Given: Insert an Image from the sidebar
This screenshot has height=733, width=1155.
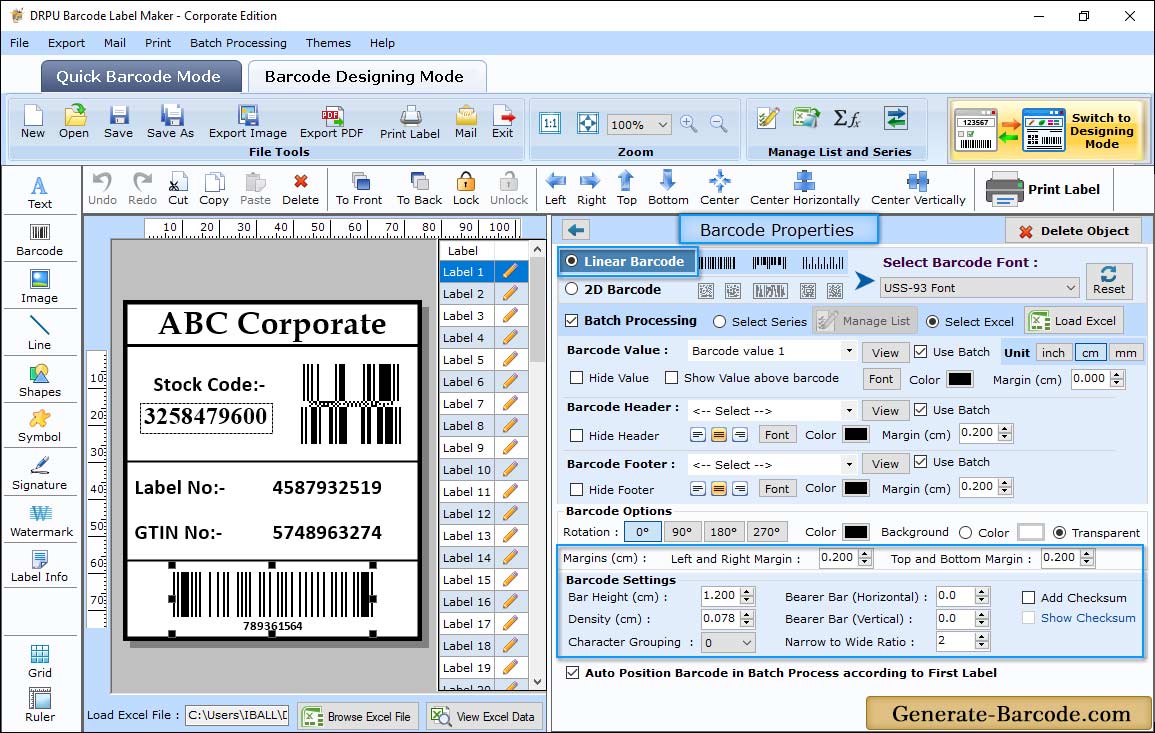Looking at the screenshot, I should click(40, 287).
